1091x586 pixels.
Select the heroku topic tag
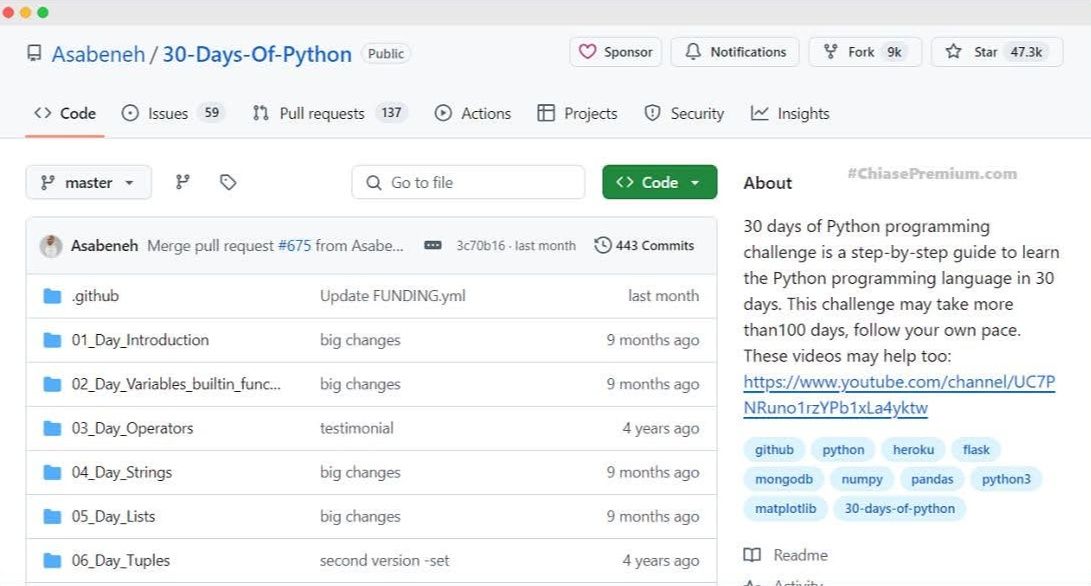tap(913, 450)
